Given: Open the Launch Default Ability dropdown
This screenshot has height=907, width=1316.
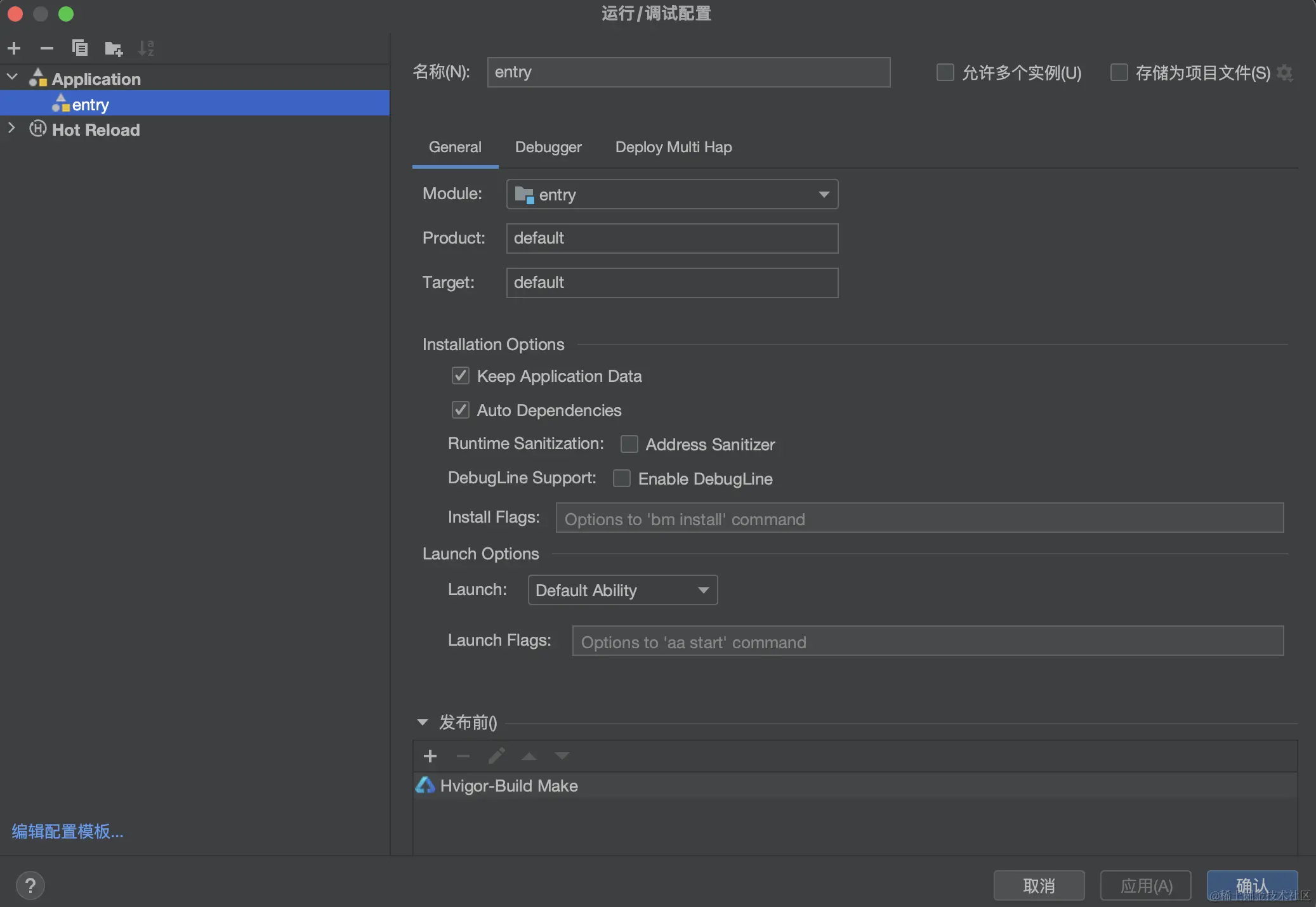Looking at the screenshot, I should click(x=622, y=591).
